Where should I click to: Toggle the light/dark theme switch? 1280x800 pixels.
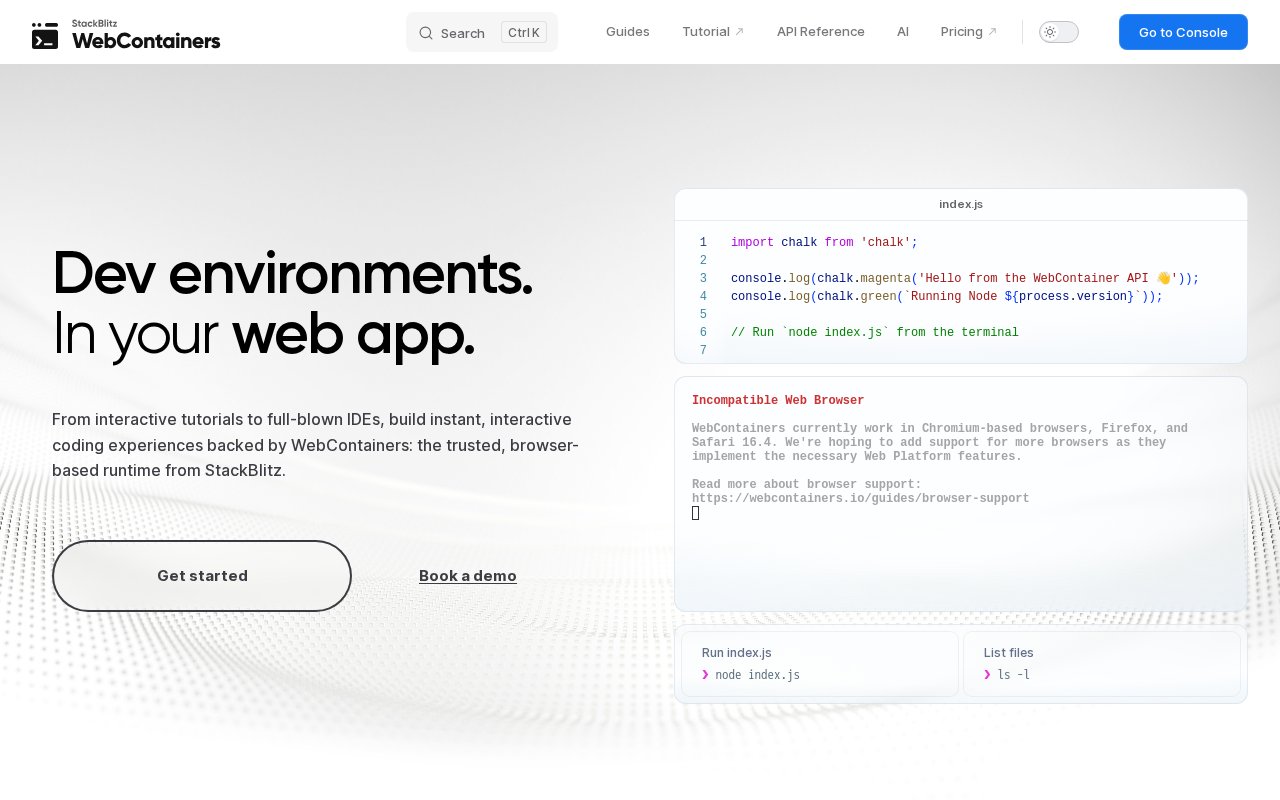(1059, 32)
